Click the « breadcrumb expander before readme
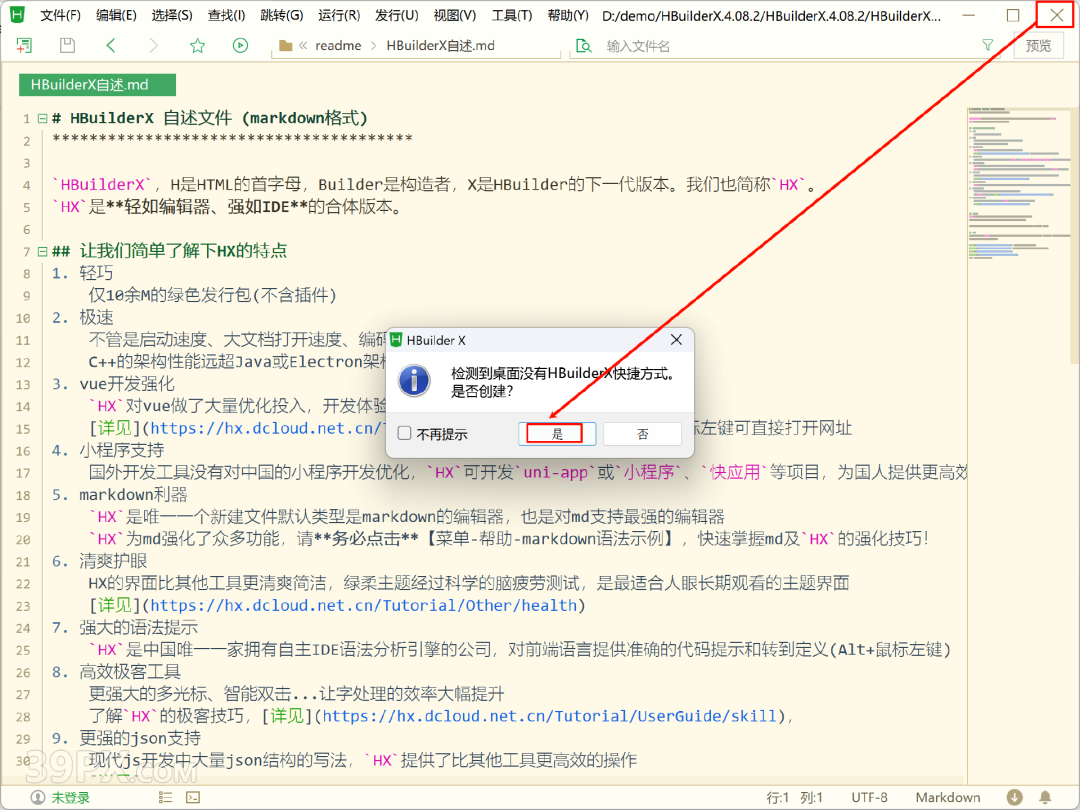Image resolution: width=1080 pixels, height=810 pixels. tap(303, 45)
